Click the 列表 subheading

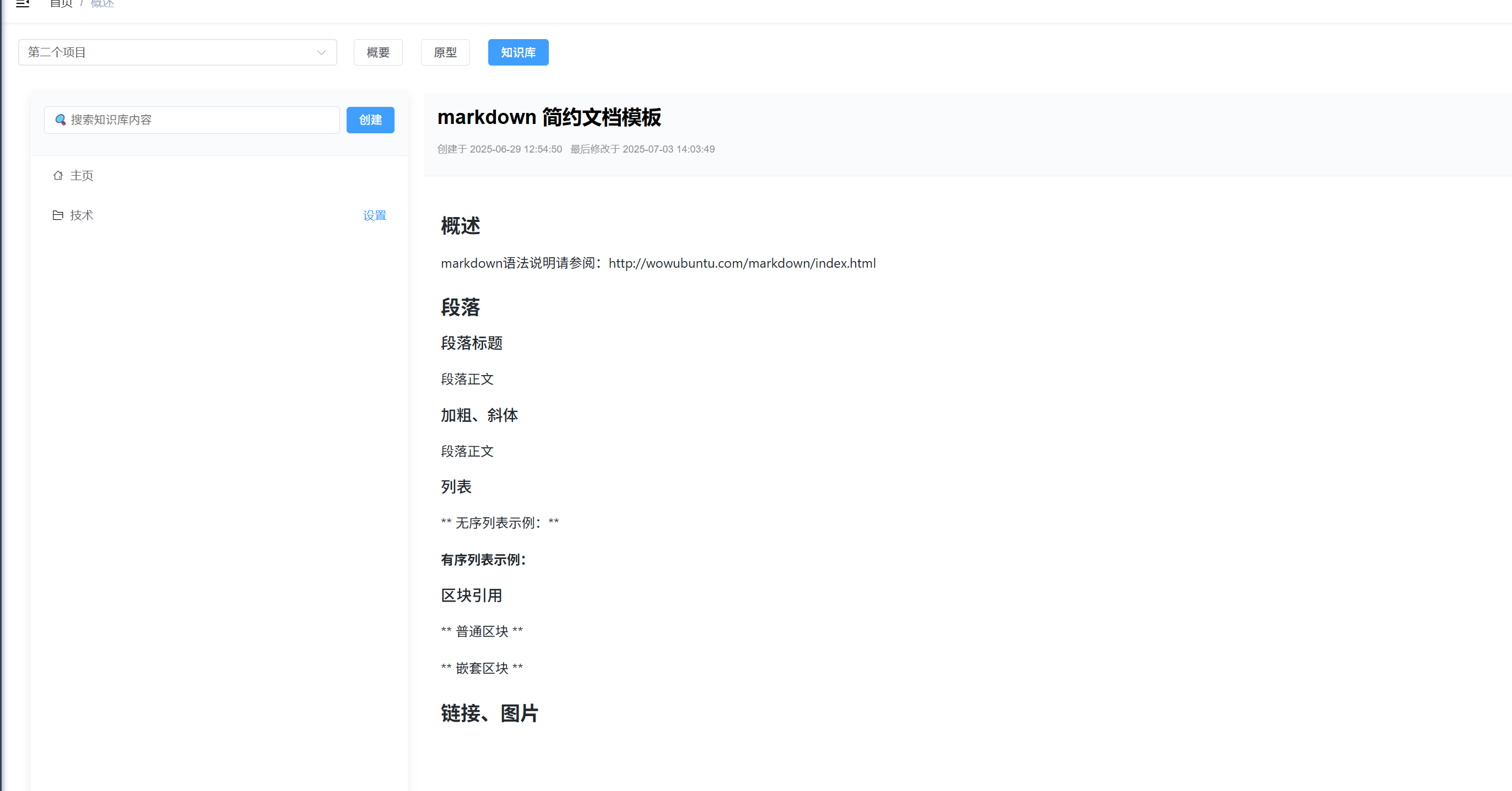pos(456,487)
